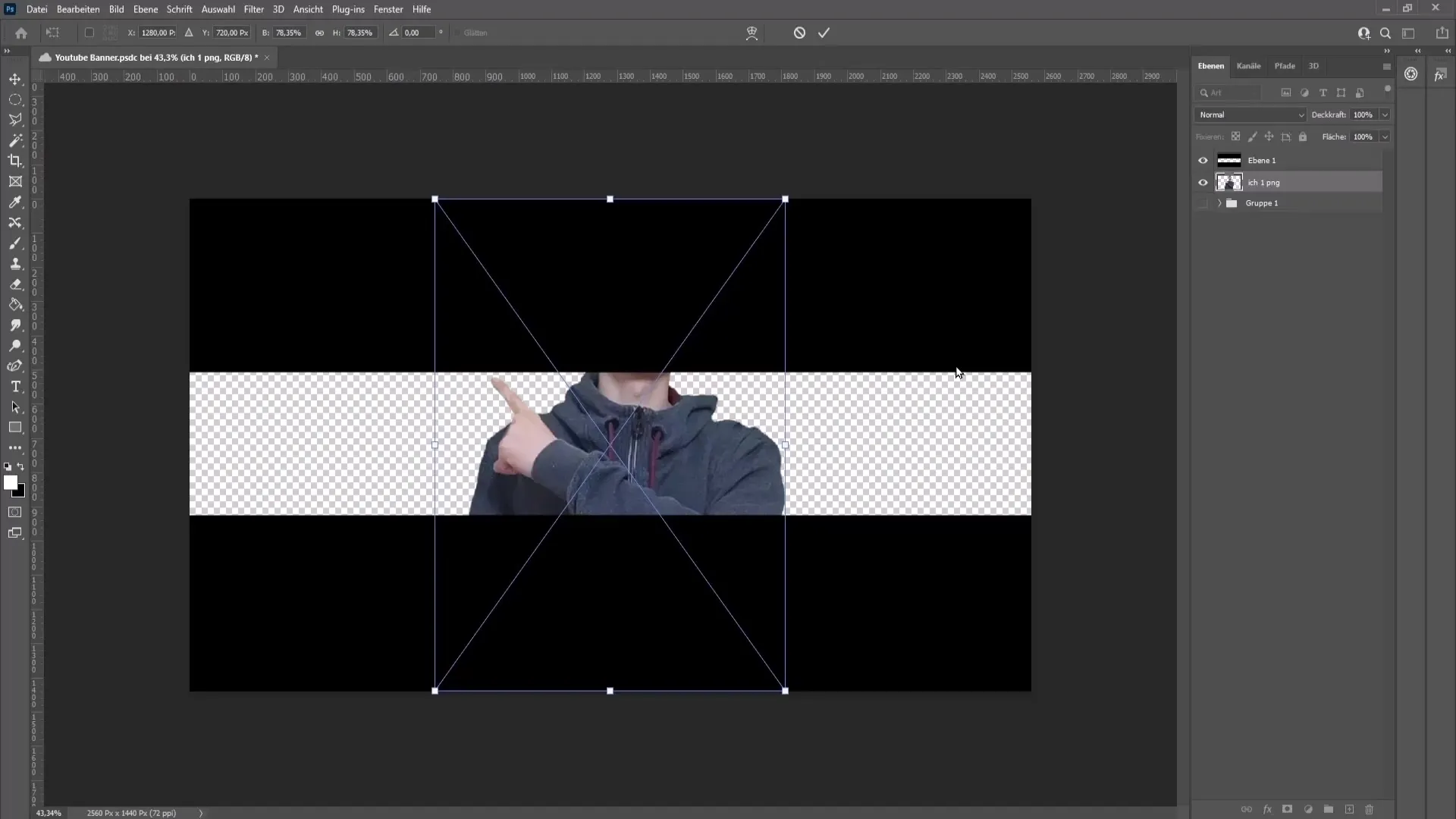Open the Datei menu
1456x819 pixels.
36,9
